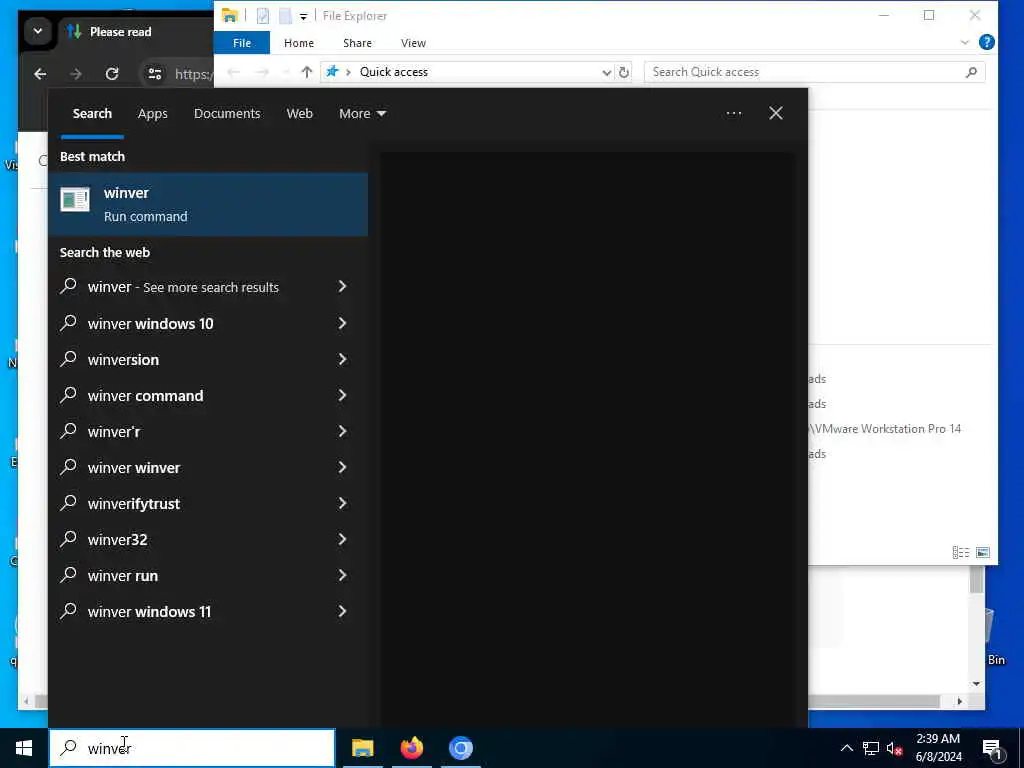
Task: Select the 'winver winver' web suggestion
Action: point(208,468)
